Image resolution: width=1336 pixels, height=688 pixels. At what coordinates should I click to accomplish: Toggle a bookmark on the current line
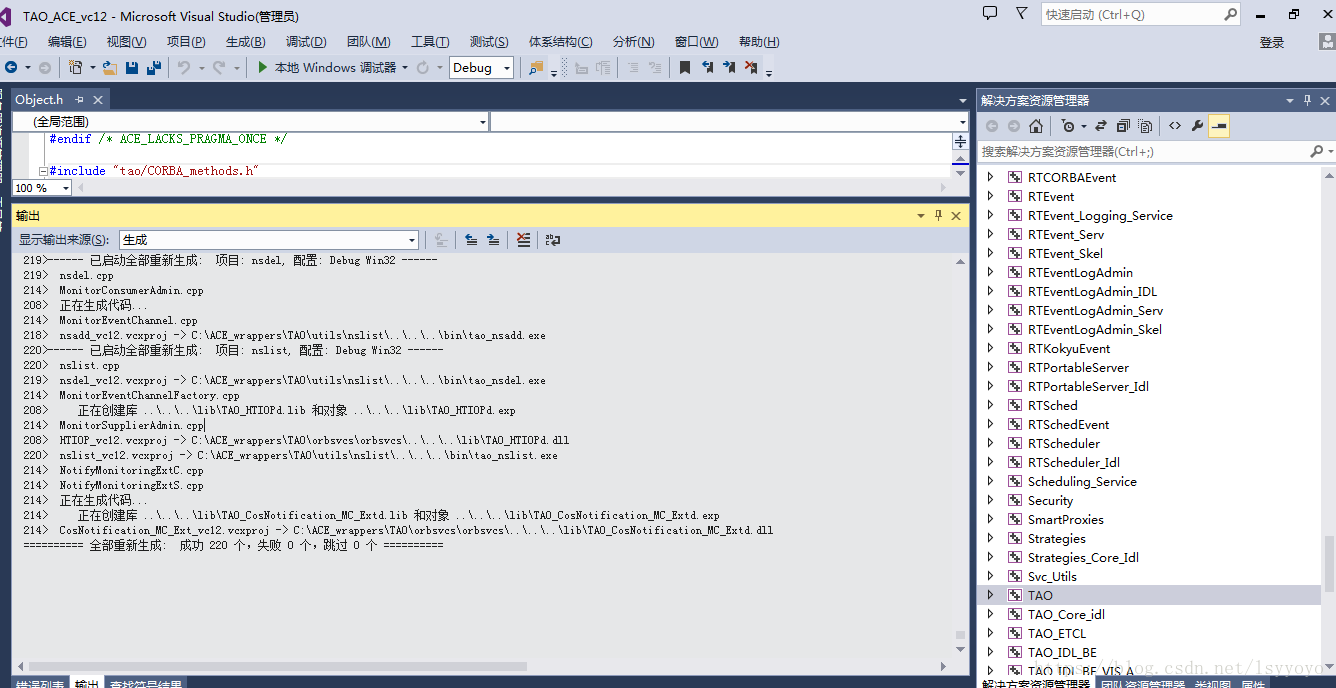(x=685, y=67)
